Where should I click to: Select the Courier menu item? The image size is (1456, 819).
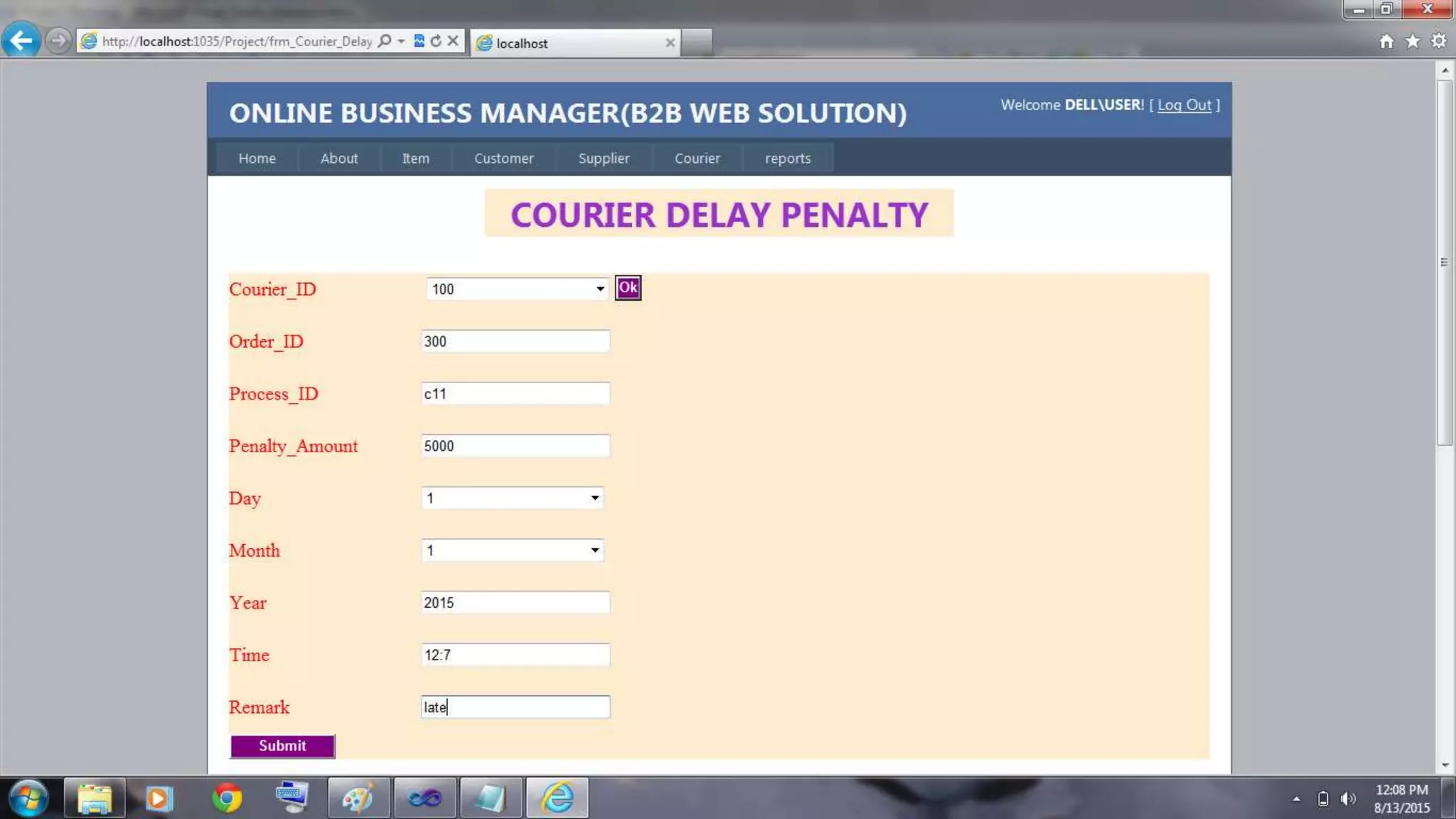[697, 159]
